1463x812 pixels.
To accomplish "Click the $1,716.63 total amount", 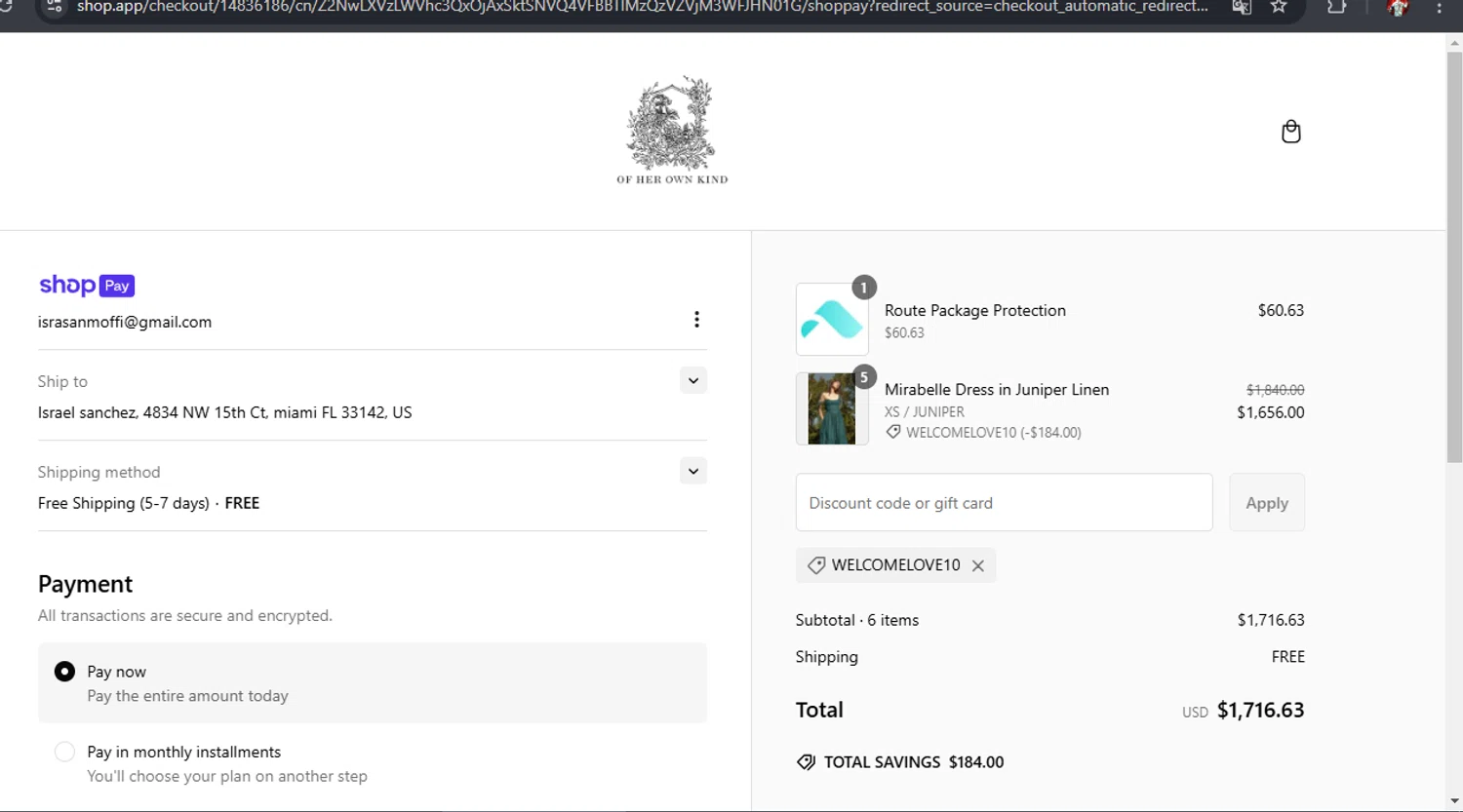I will click(x=1260, y=710).
